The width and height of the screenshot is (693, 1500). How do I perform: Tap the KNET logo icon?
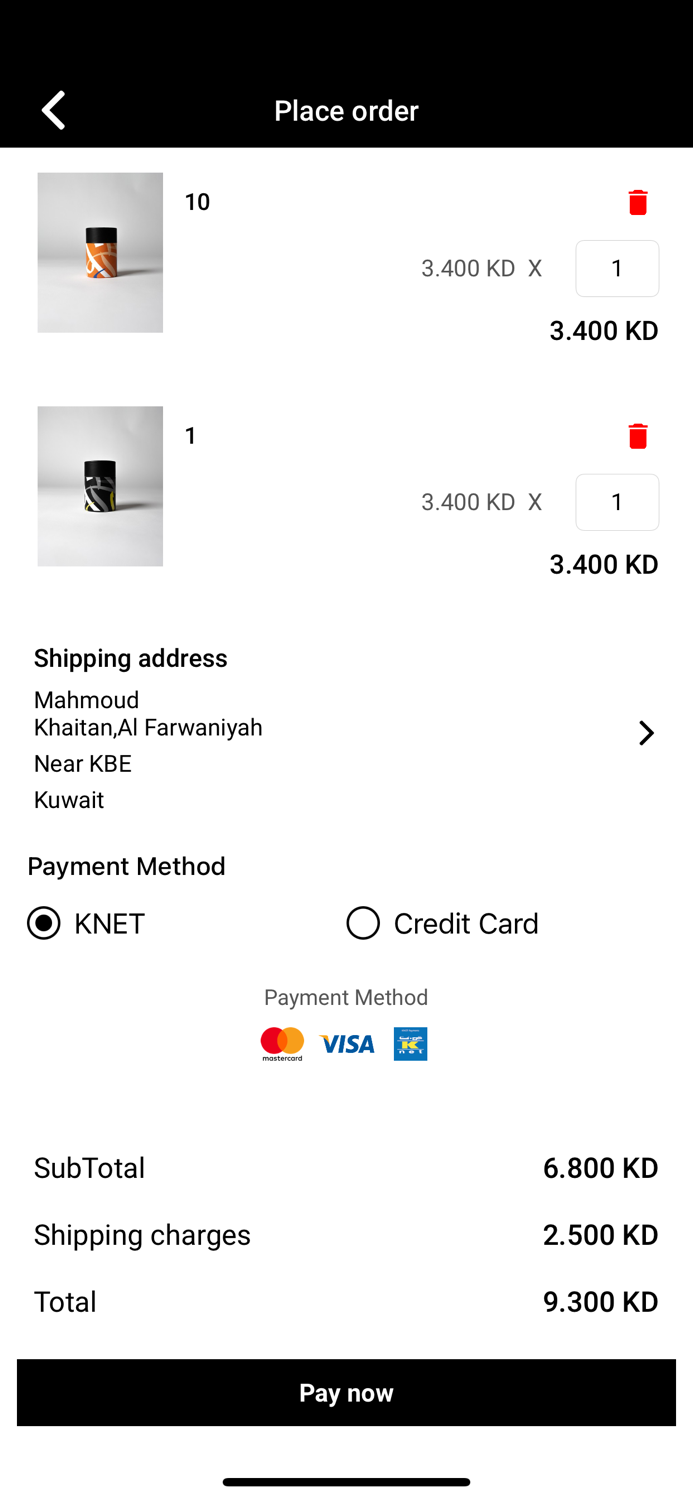pyautogui.click(x=410, y=1044)
